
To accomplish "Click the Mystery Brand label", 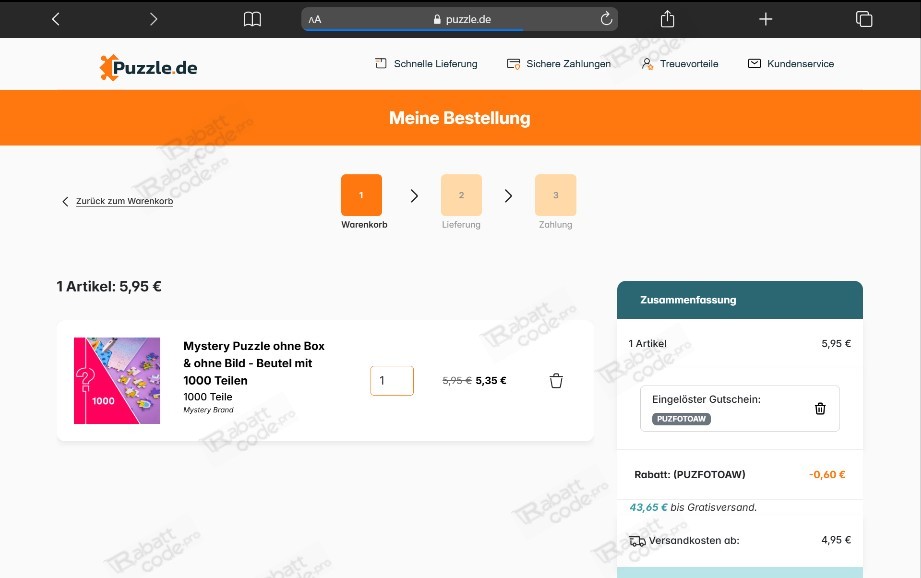I will 209,410.
